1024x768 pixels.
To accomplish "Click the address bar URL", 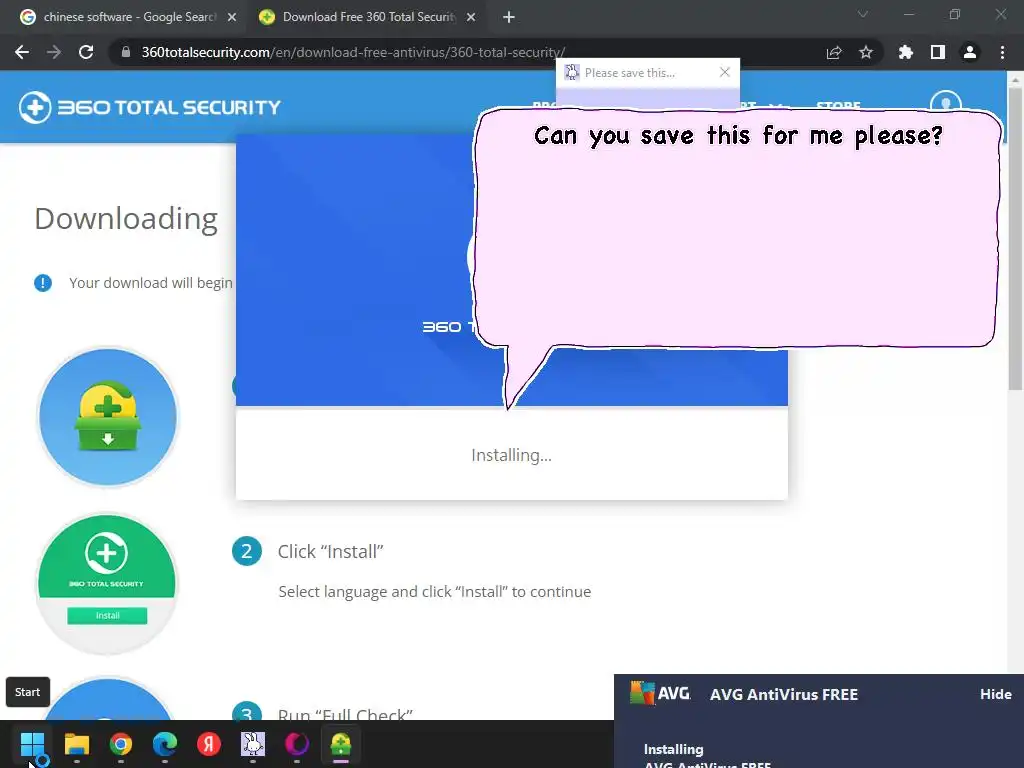I will tap(353, 52).
